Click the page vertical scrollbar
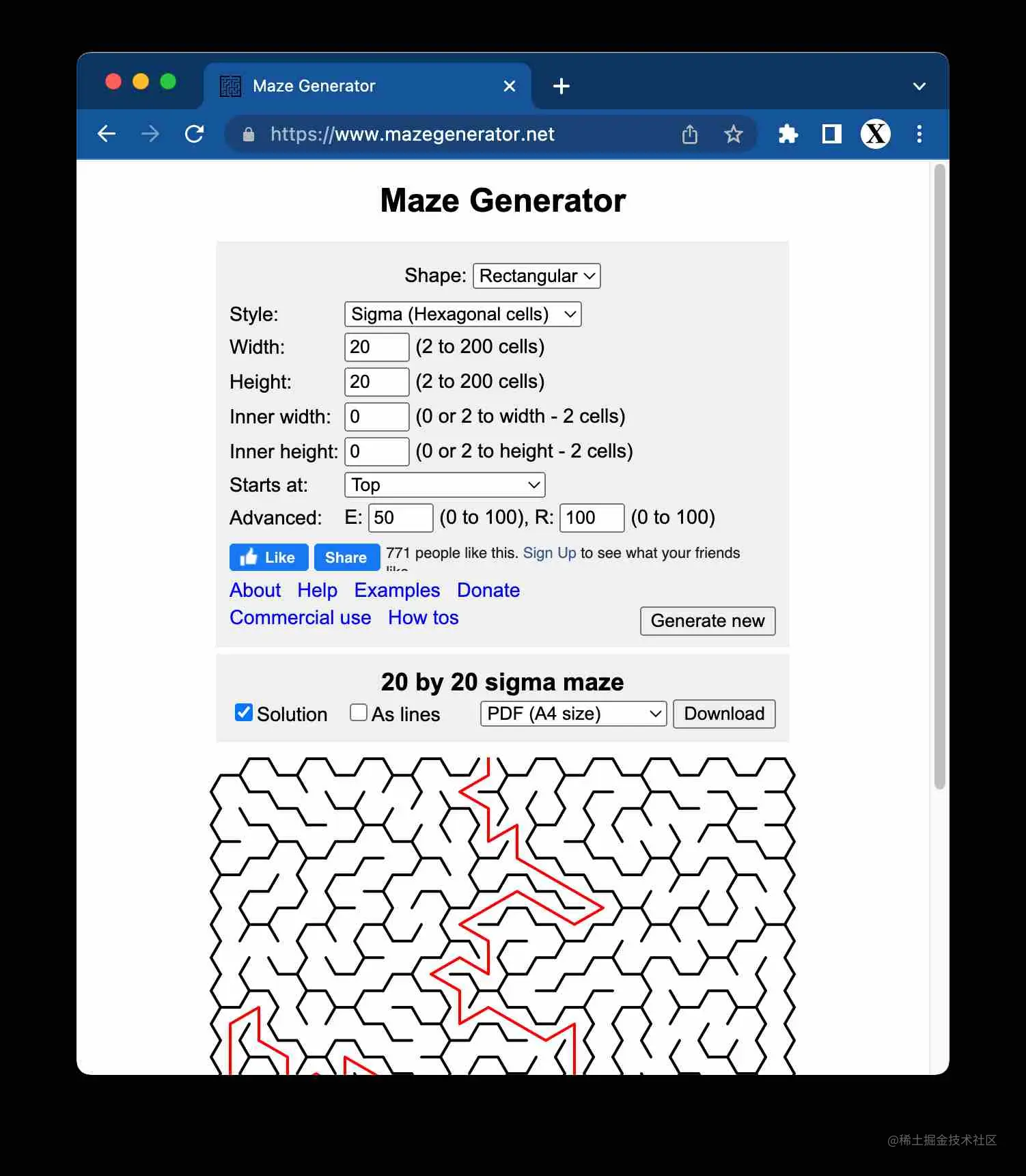The image size is (1026, 1176). (940, 477)
